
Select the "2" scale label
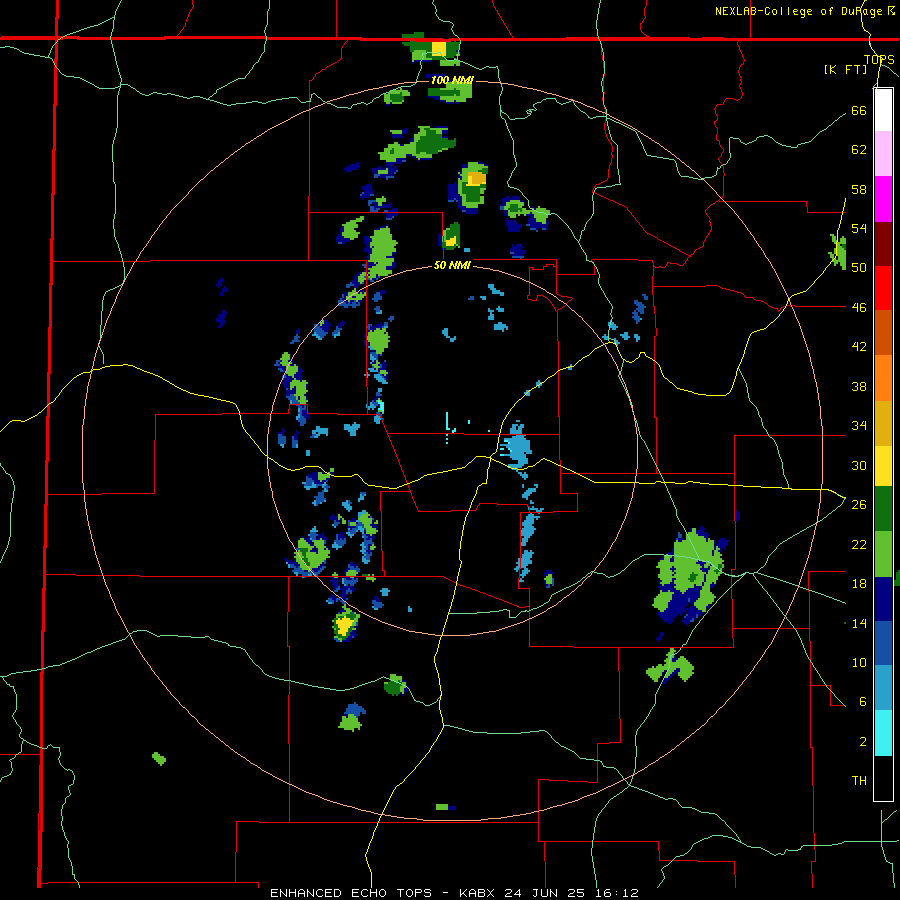pyautogui.click(x=863, y=742)
